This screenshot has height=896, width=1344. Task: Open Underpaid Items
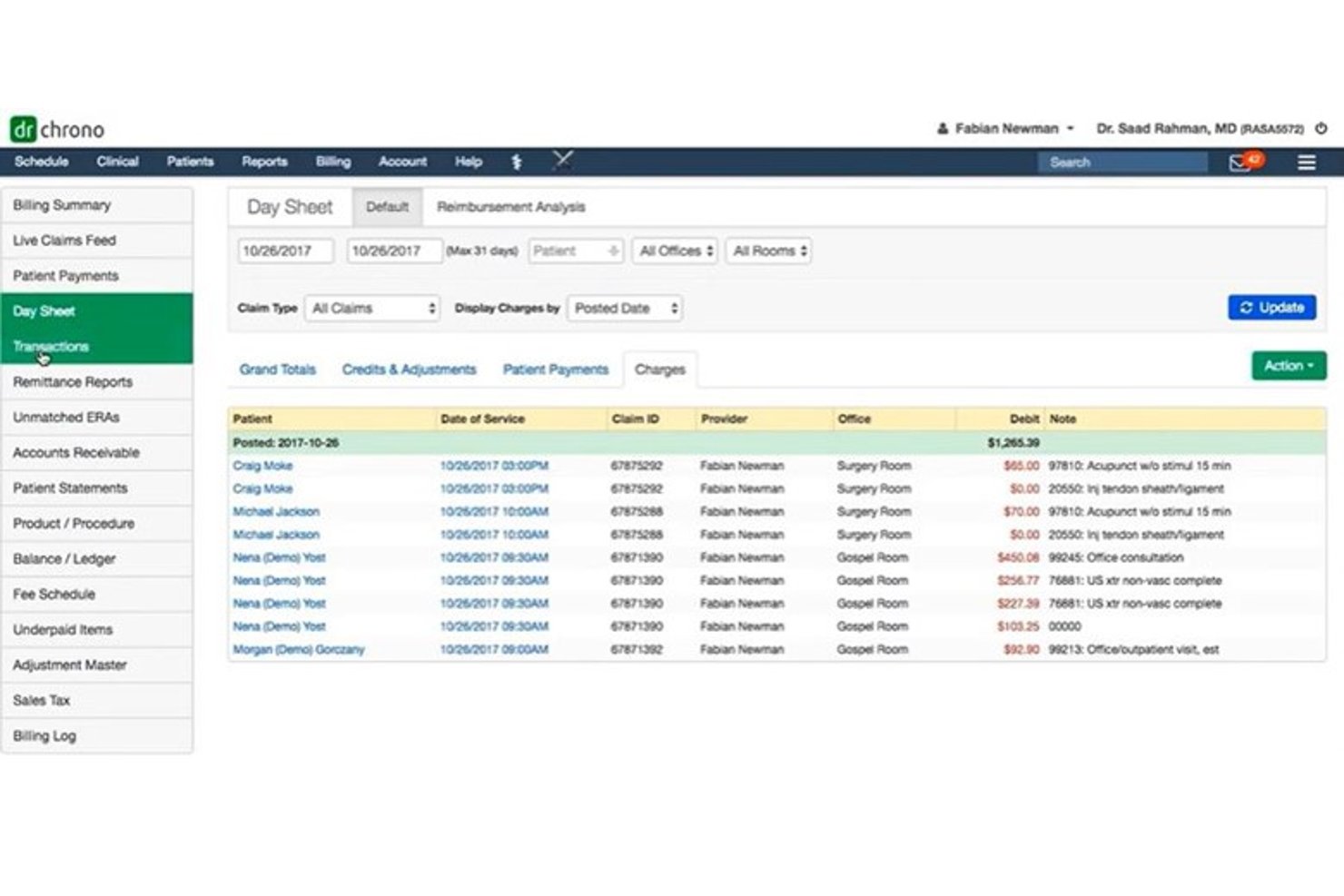click(x=97, y=630)
